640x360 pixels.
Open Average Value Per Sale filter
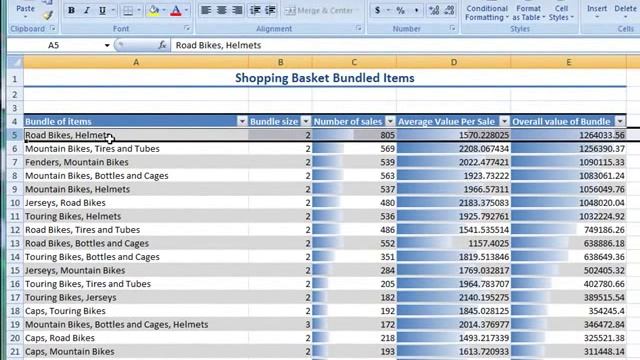[504, 121]
